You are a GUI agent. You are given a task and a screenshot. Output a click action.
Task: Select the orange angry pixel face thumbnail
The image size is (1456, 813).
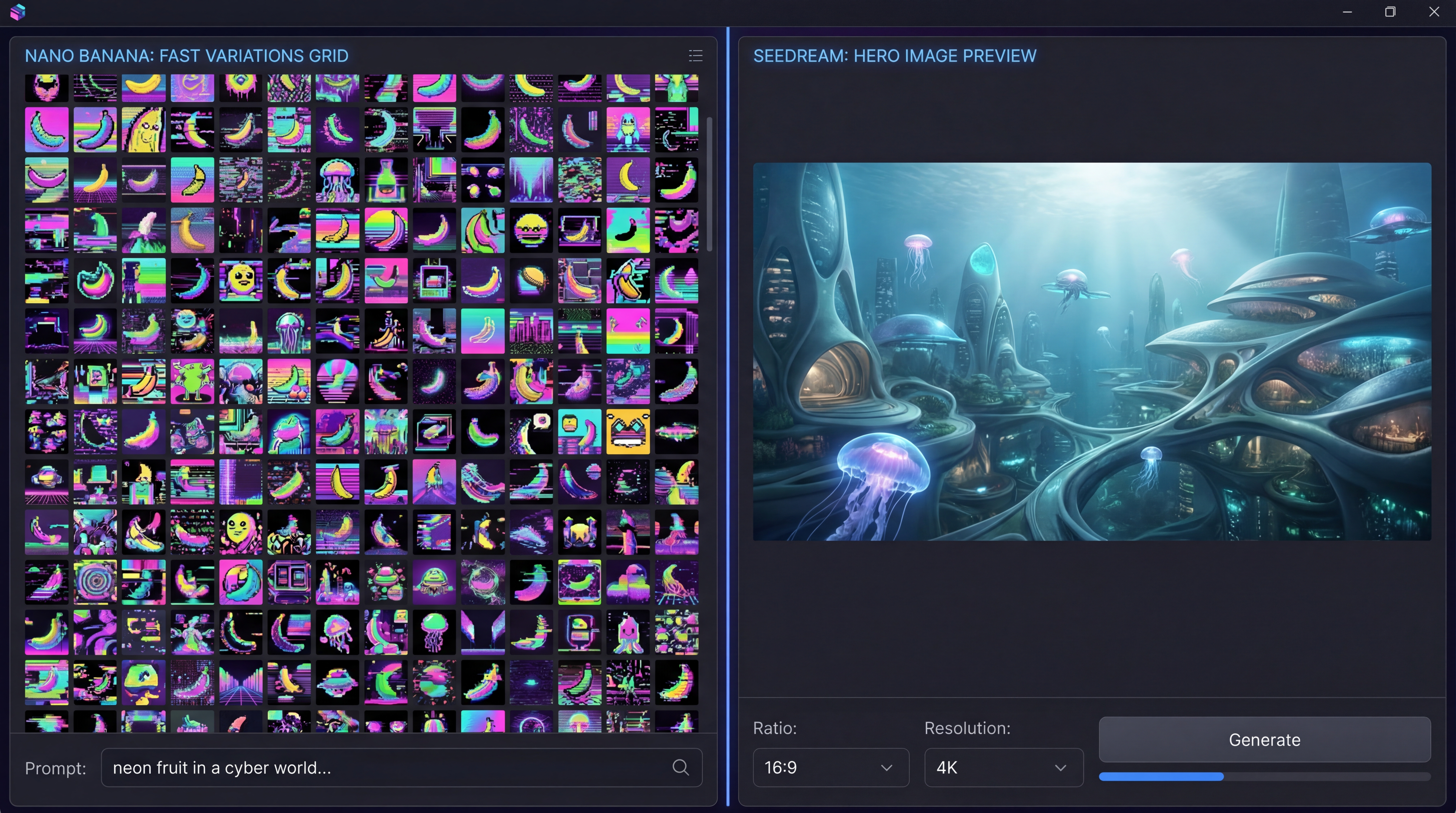pos(628,432)
